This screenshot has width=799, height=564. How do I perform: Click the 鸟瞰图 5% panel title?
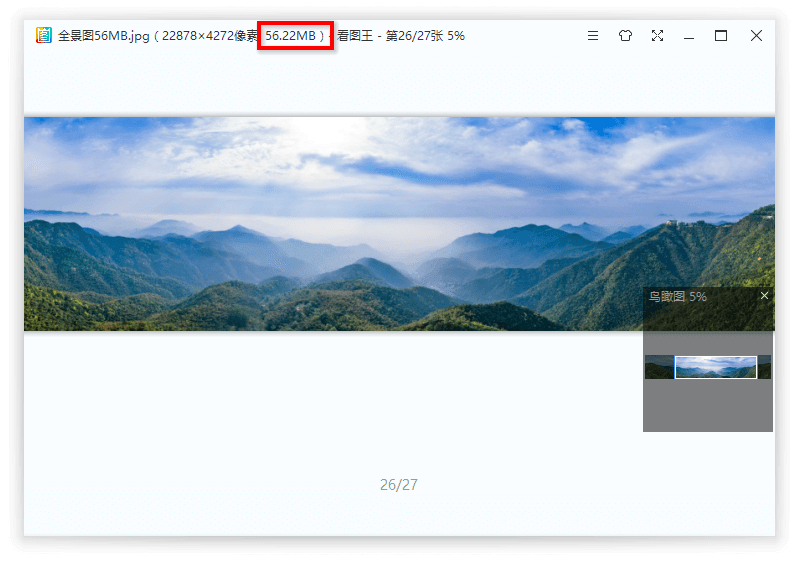coord(678,297)
